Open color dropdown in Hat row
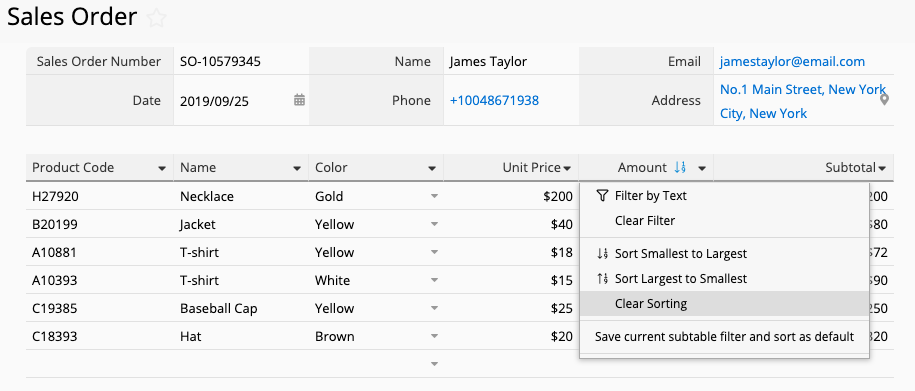Viewport: 915px width, 391px height. tap(434, 337)
